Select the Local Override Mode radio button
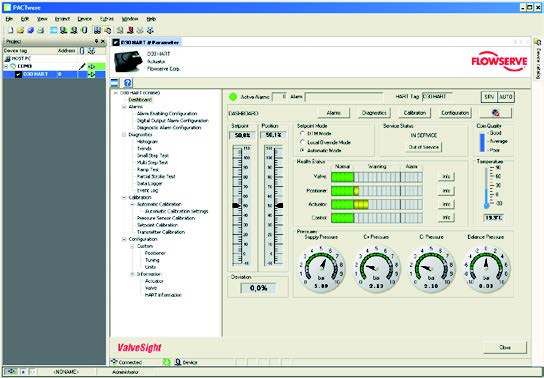 (x=302, y=142)
